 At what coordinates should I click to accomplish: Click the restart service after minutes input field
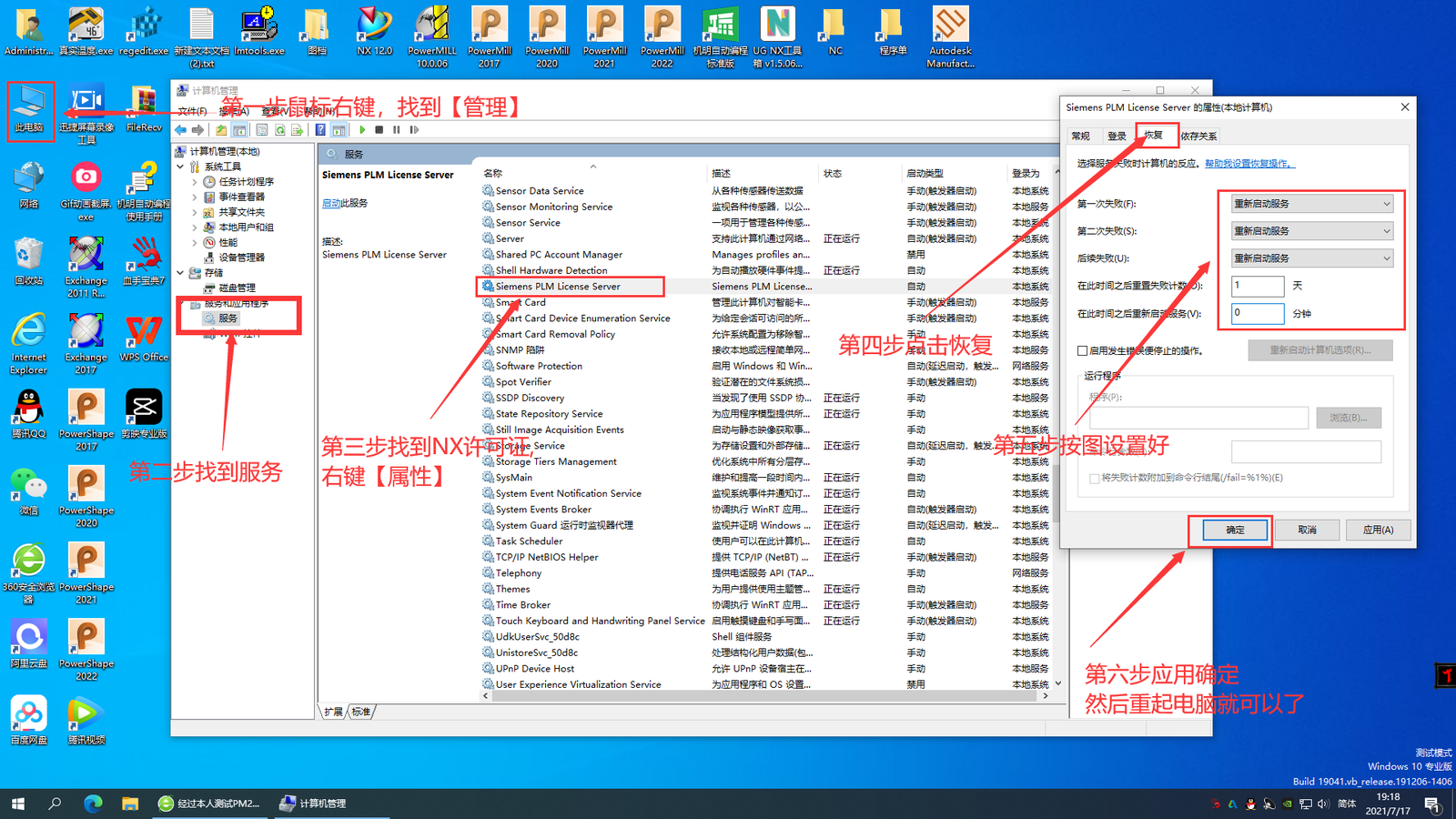coord(1258,313)
